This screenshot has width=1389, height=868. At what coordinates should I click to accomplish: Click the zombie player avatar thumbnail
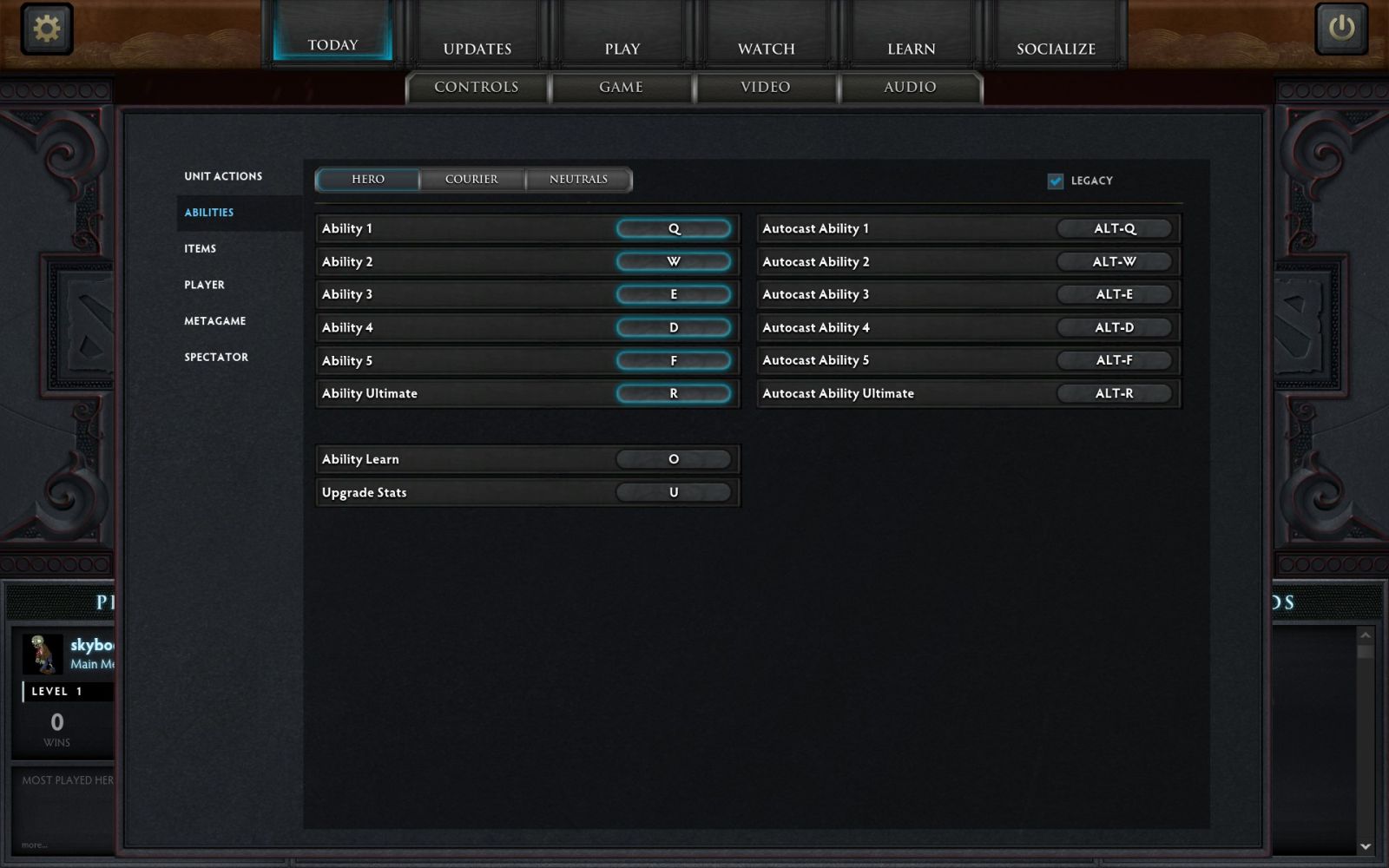(x=43, y=654)
